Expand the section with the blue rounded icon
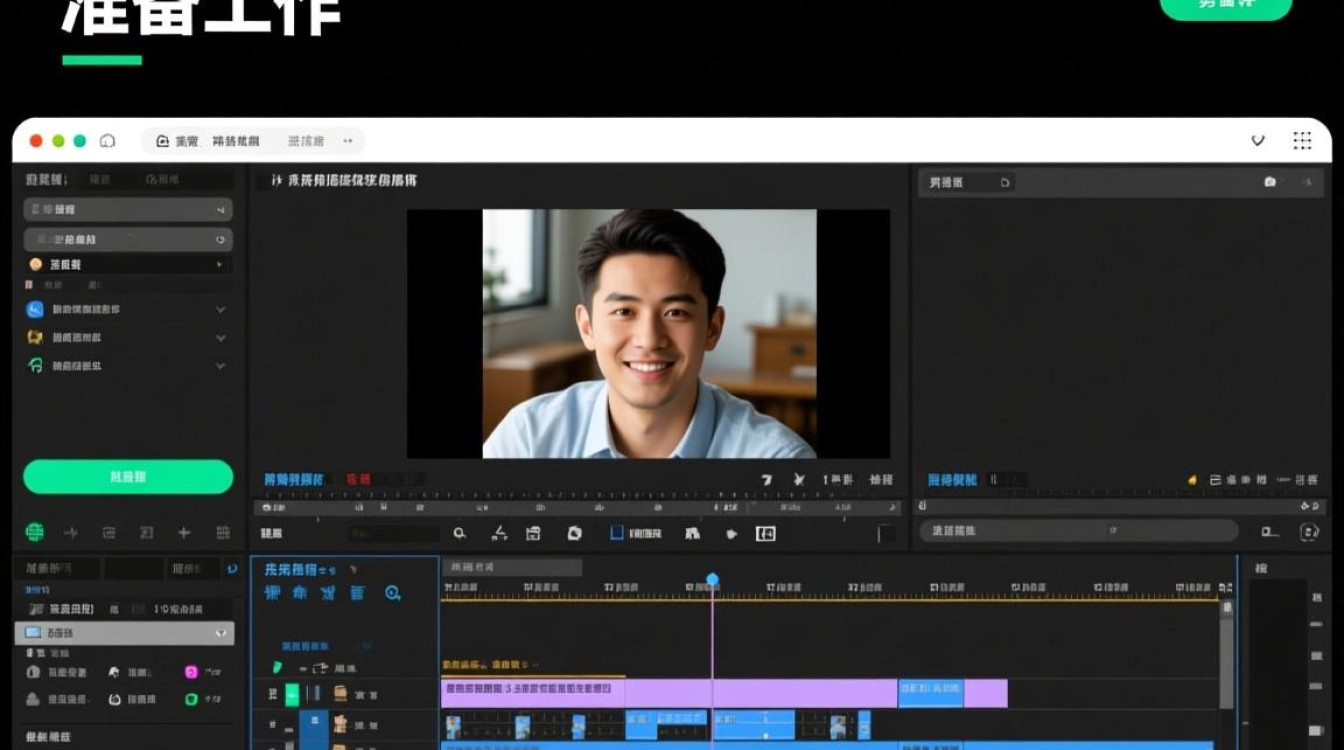 tap(128, 310)
